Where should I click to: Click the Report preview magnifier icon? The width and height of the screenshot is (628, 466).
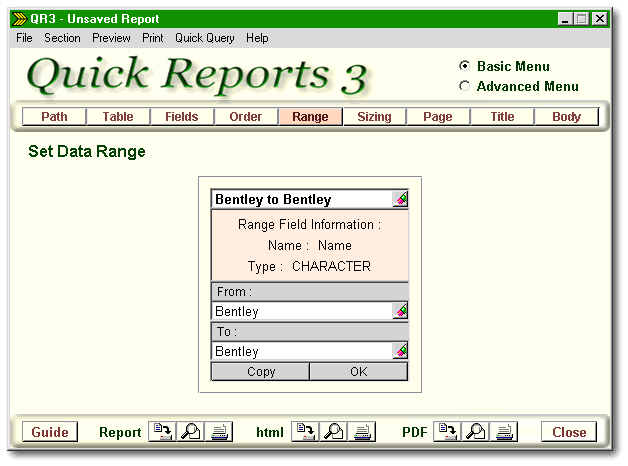pyautogui.click(x=191, y=432)
